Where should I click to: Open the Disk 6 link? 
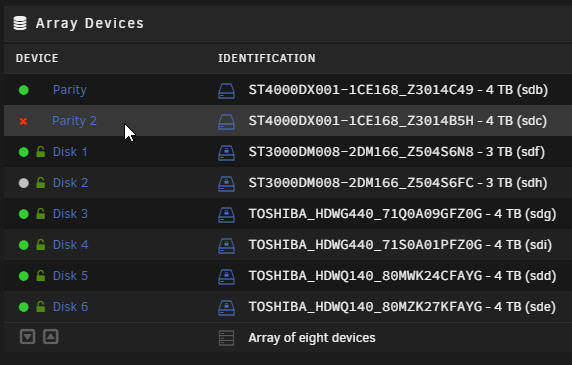(70, 307)
